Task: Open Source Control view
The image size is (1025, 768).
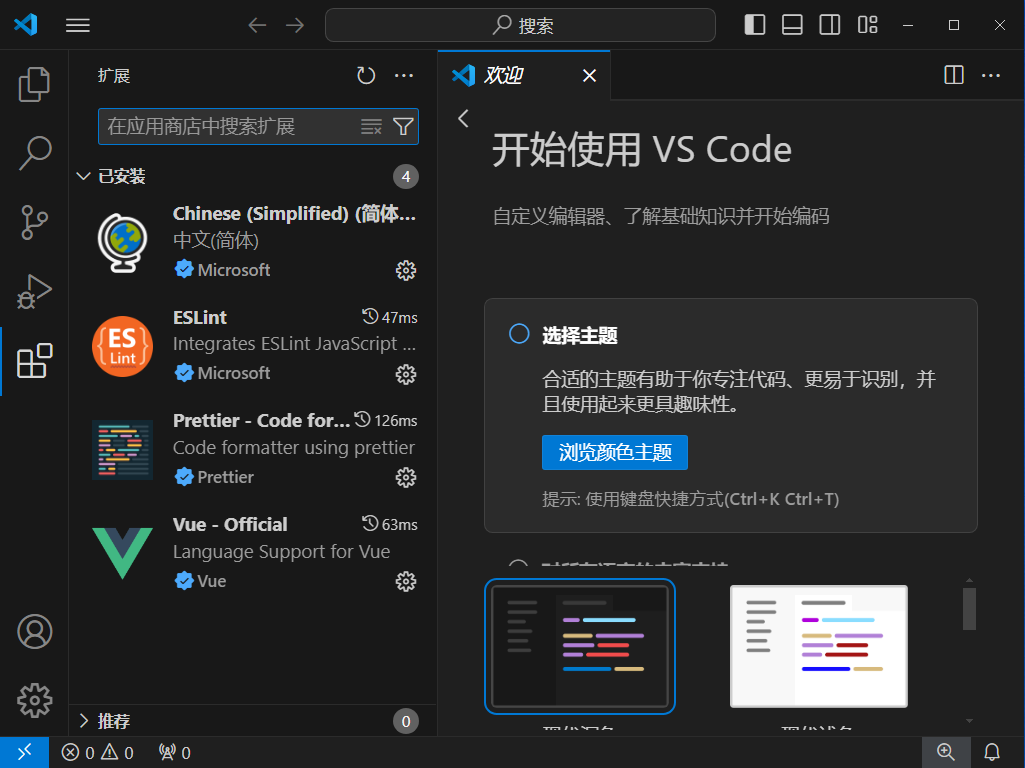Action: tap(34, 222)
